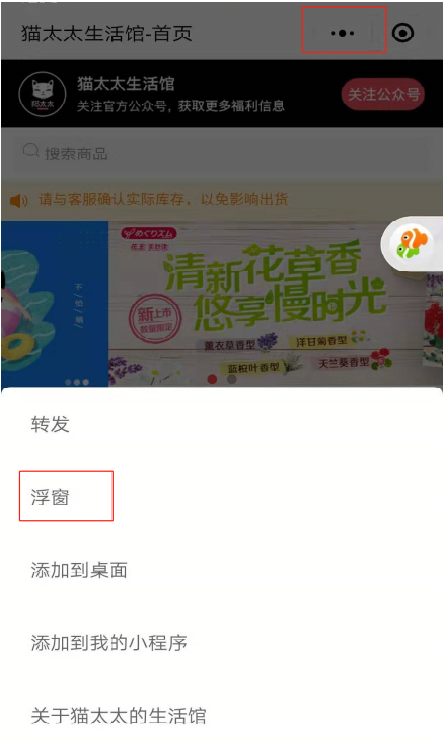
Task: Open the floating clownfish widget
Action: (x=412, y=244)
